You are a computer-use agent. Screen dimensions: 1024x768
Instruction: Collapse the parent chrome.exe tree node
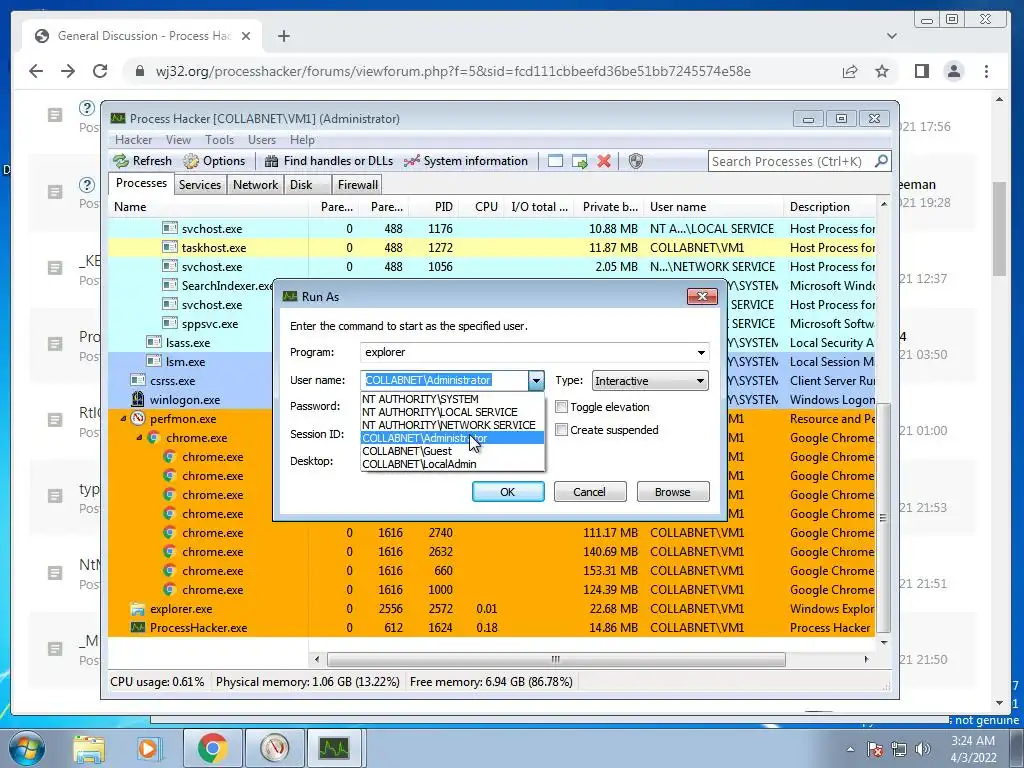point(139,438)
